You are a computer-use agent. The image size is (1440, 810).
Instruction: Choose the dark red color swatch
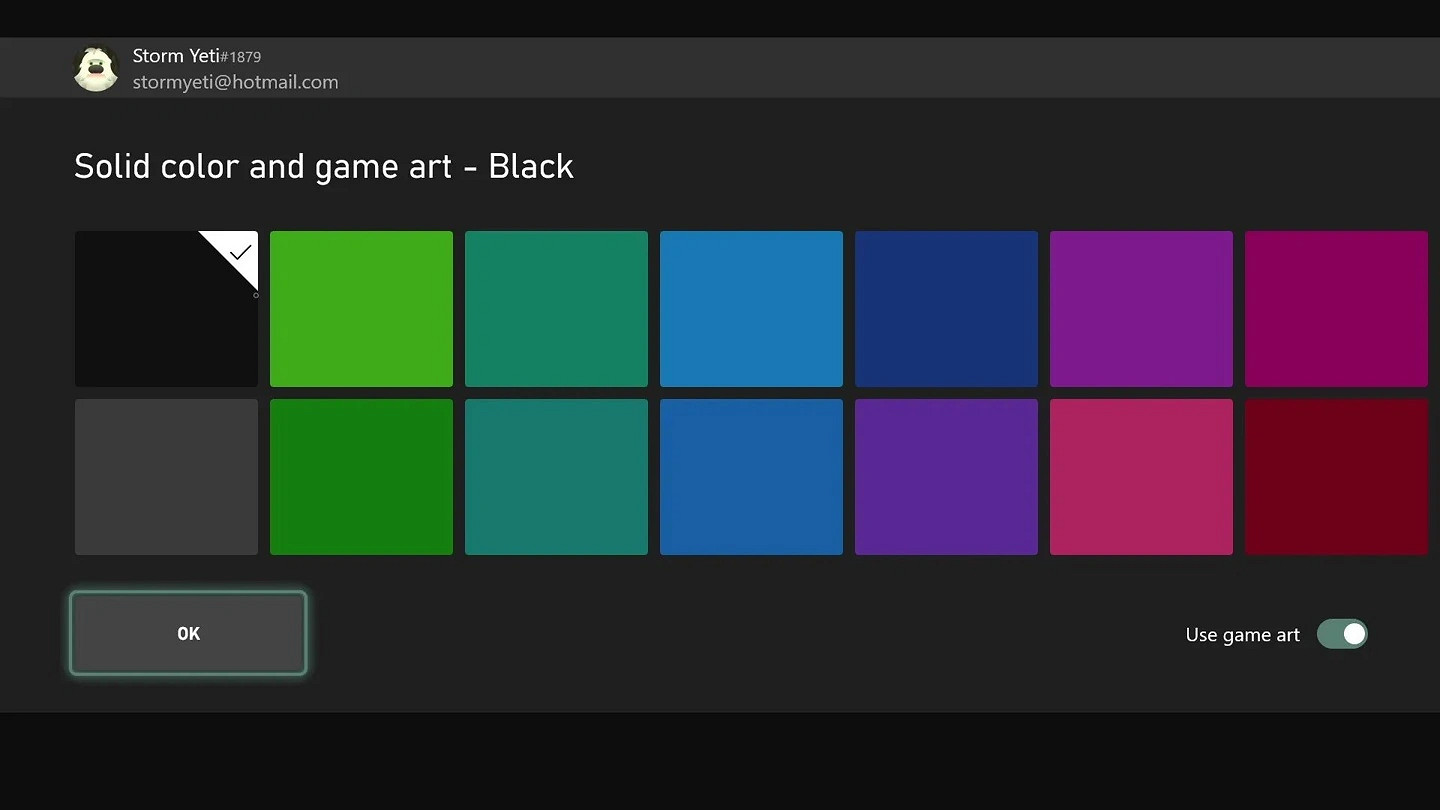(x=1336, y=477)
